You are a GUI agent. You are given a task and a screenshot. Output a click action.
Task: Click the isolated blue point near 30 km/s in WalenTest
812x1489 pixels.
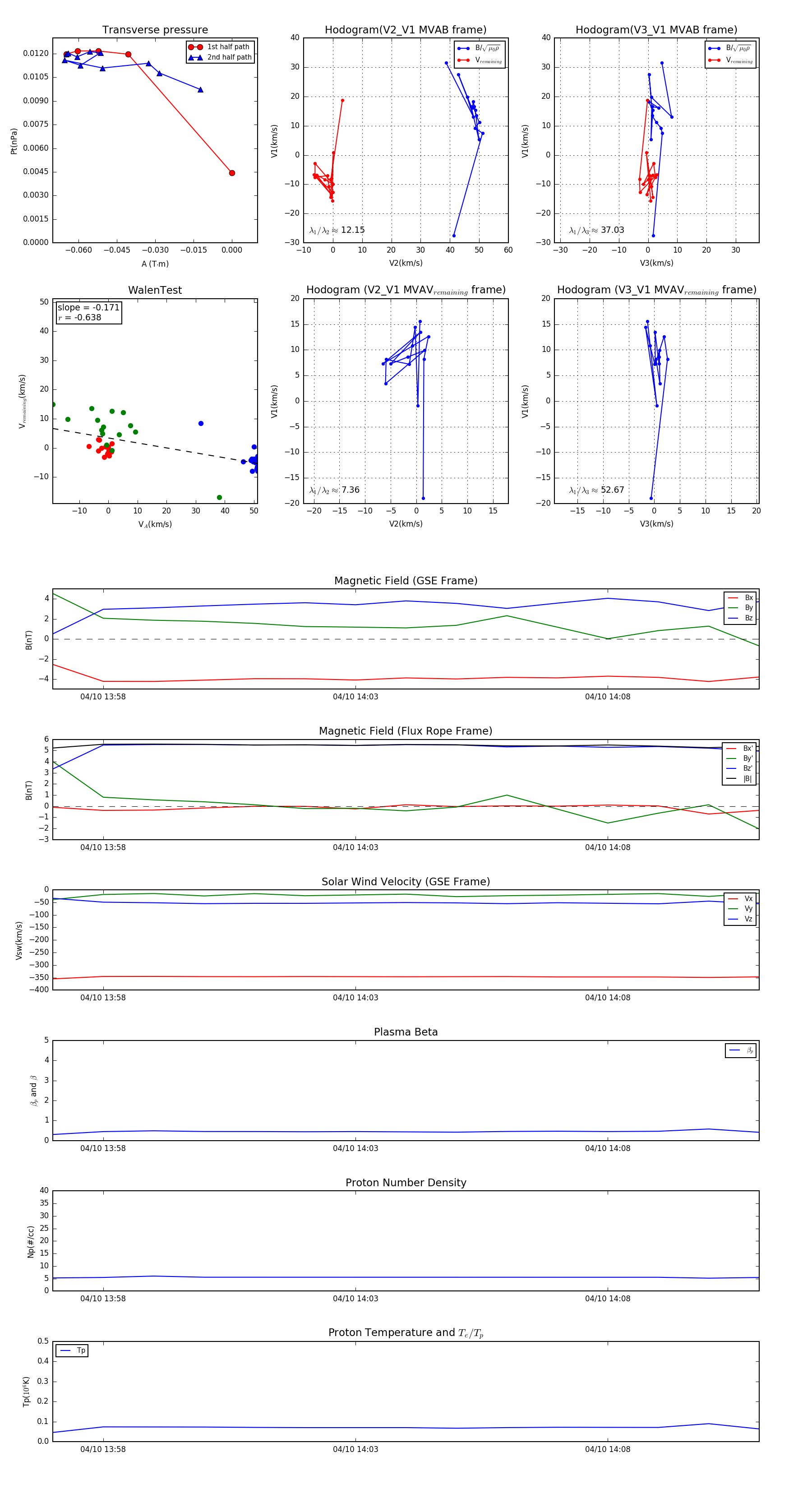(x=201, y=424)
